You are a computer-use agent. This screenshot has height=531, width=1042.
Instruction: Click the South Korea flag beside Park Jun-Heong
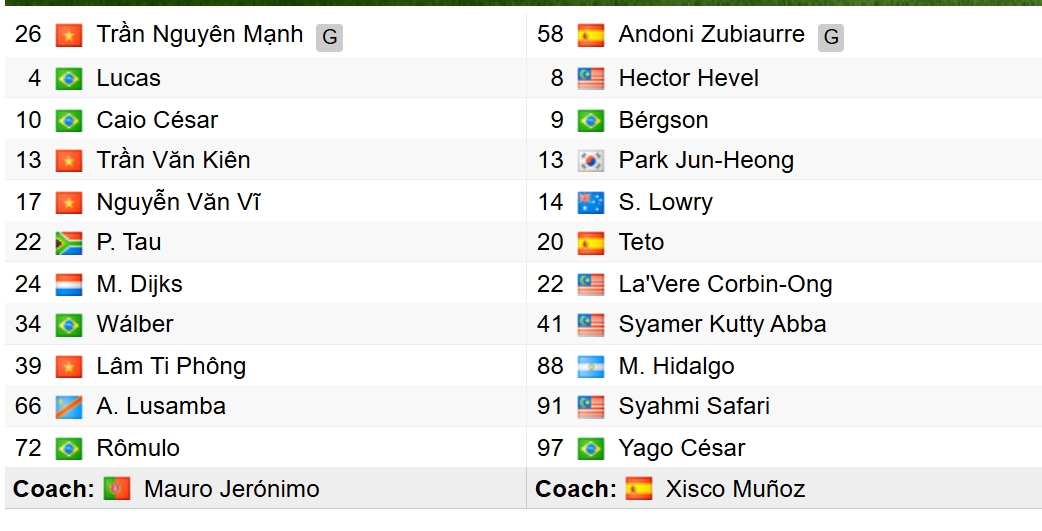[591, 161]
